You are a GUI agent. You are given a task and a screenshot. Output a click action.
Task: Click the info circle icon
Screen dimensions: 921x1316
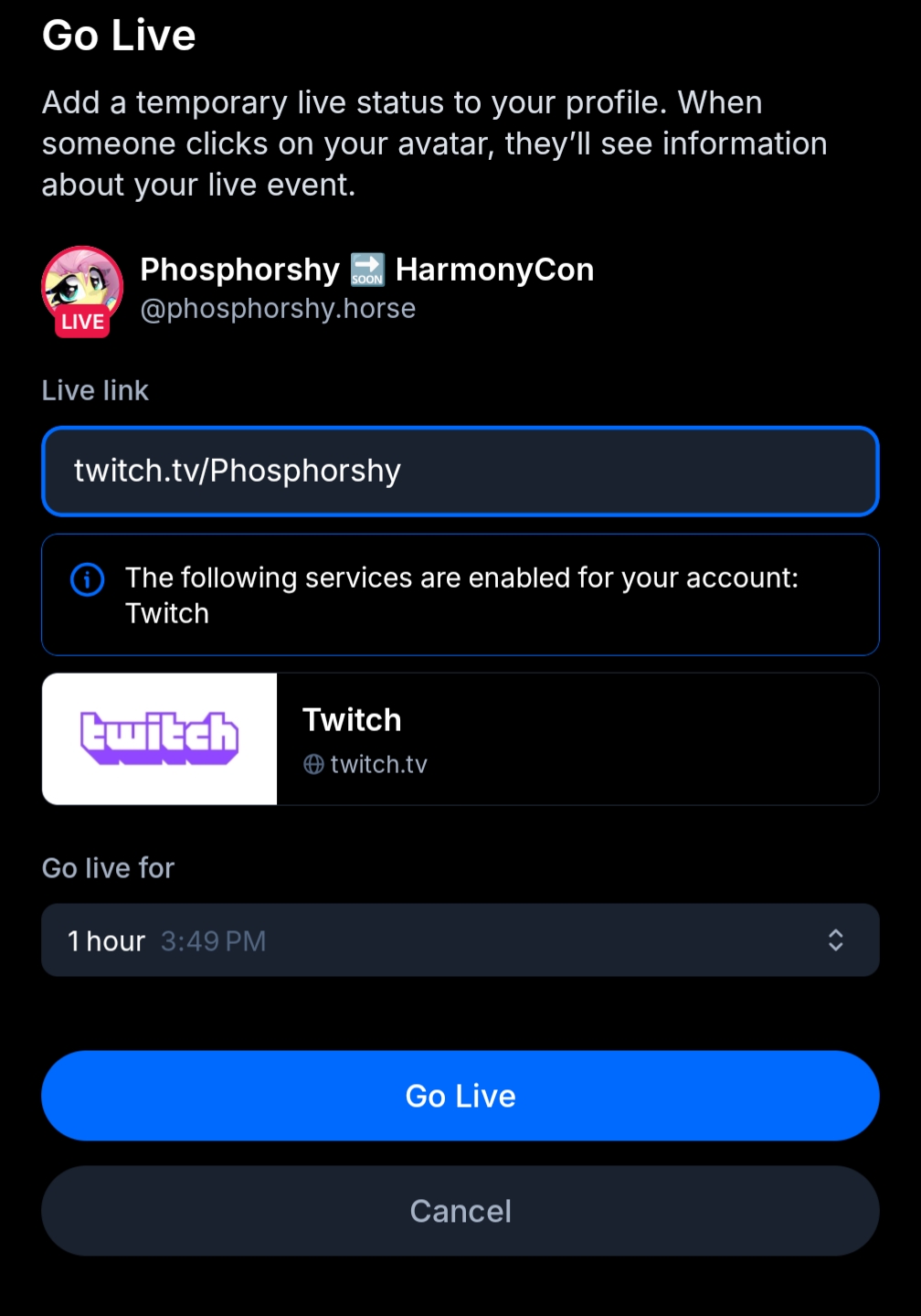(x=88, y=579)
